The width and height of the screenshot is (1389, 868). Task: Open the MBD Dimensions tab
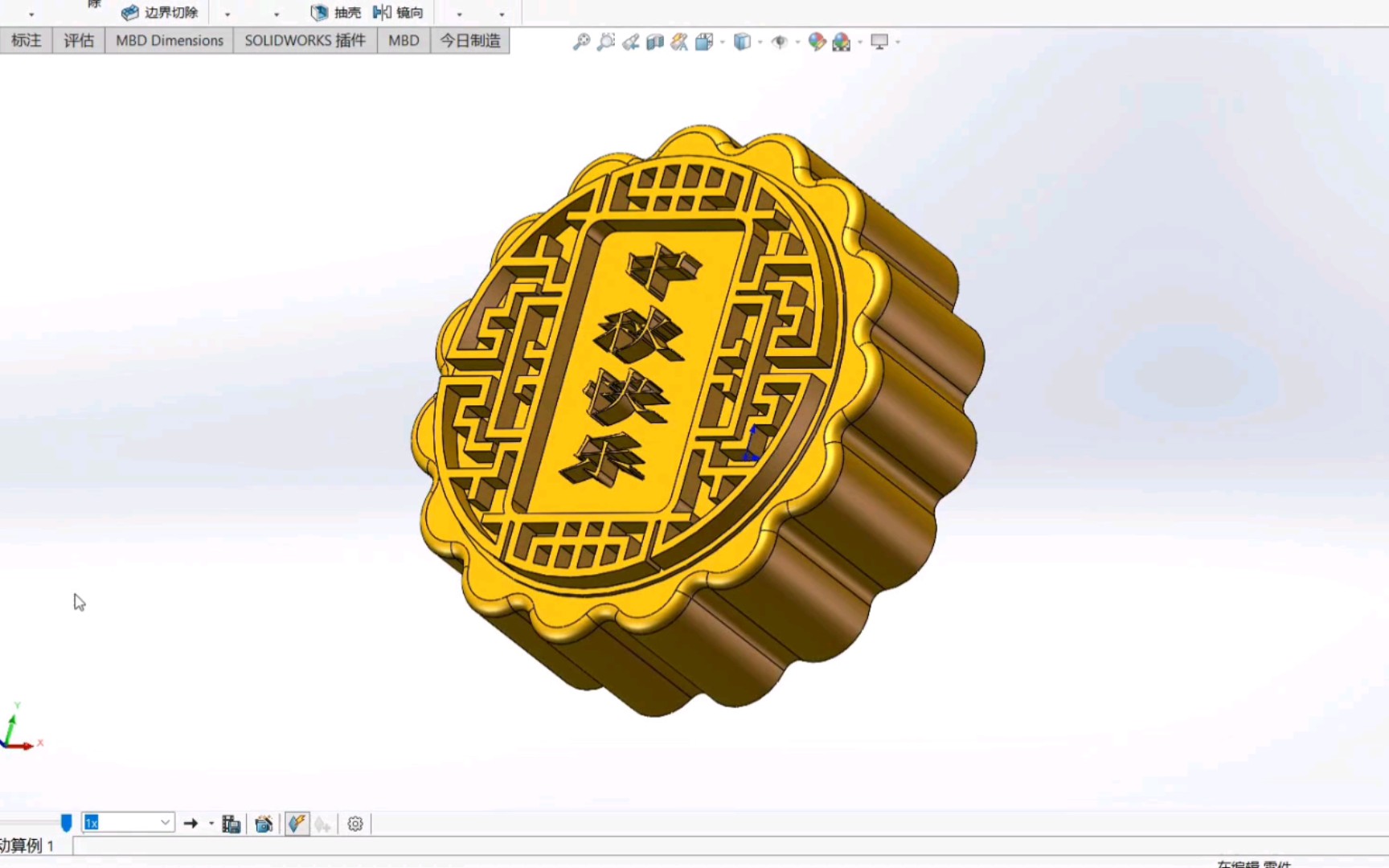(169, 40)
